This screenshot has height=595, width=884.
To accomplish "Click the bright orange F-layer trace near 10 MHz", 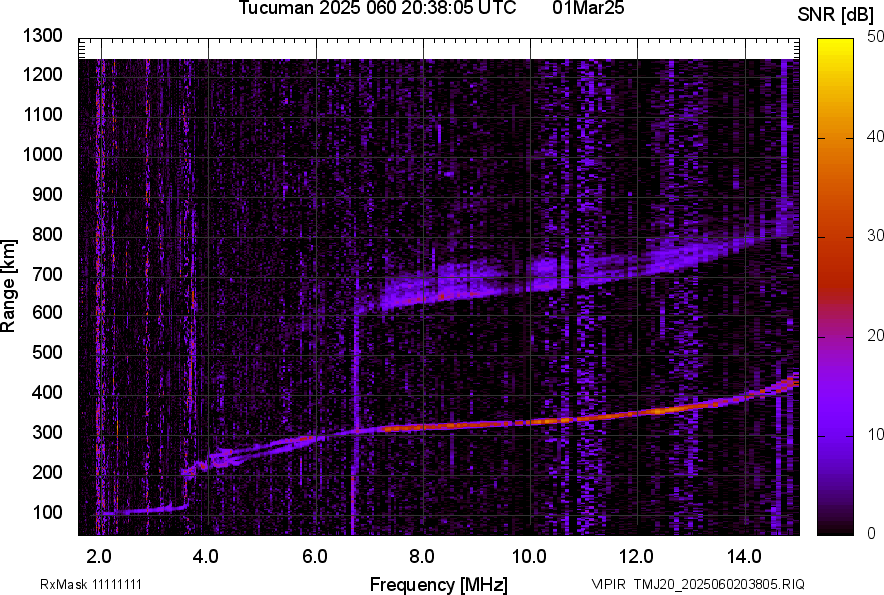I will tap(529, 421).
